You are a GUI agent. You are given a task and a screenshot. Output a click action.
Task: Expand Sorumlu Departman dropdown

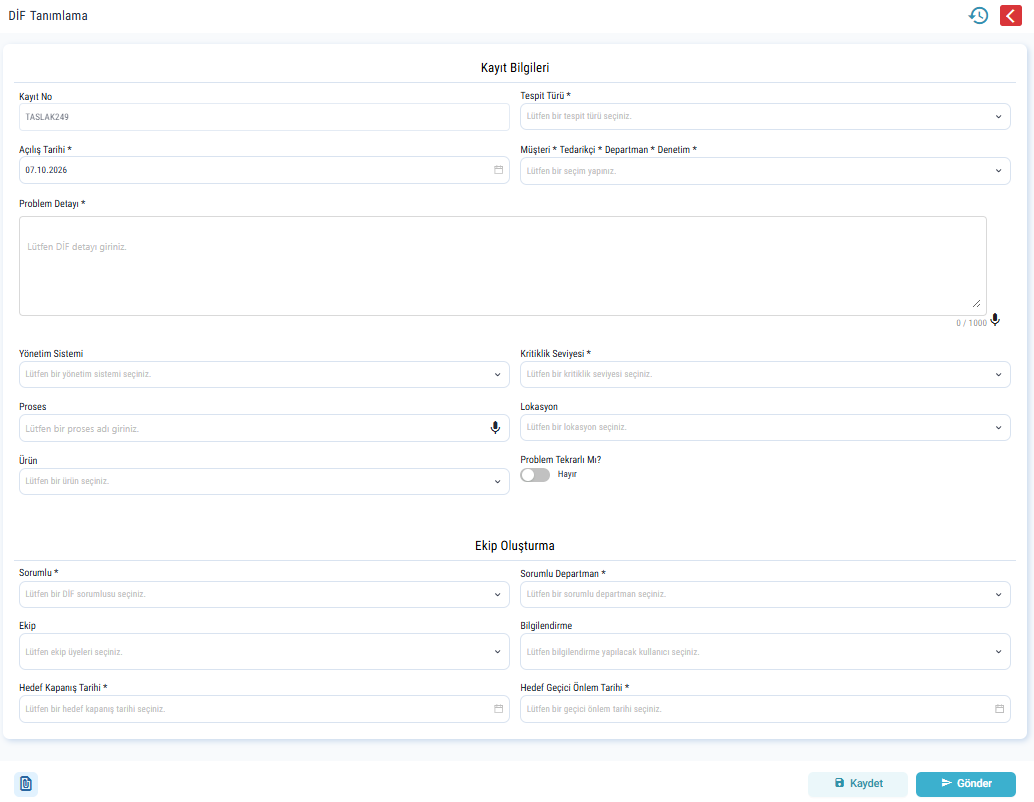click(x=765, y=594)
